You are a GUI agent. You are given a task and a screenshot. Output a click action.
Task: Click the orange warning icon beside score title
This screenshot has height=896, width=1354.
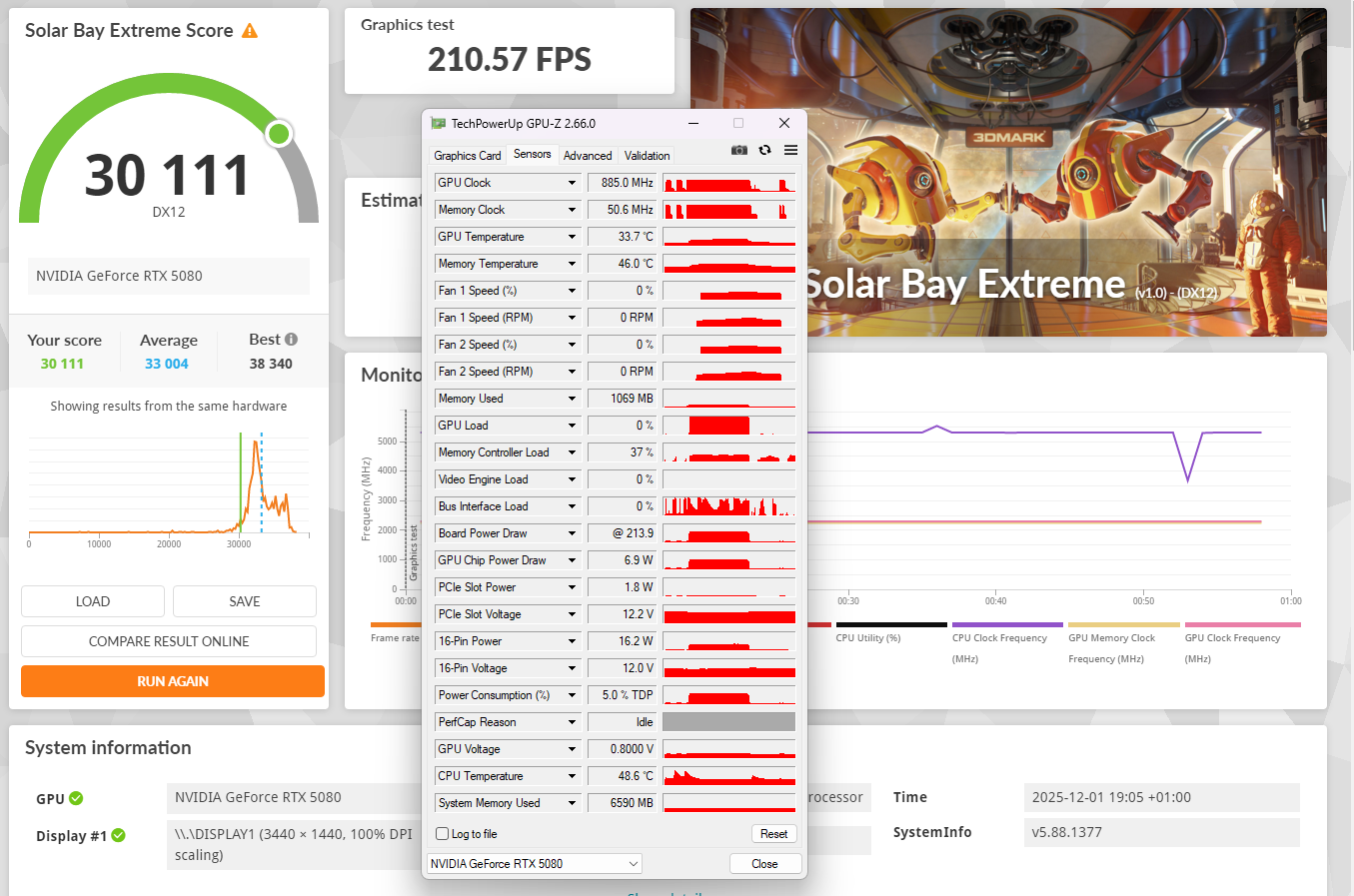250,31
